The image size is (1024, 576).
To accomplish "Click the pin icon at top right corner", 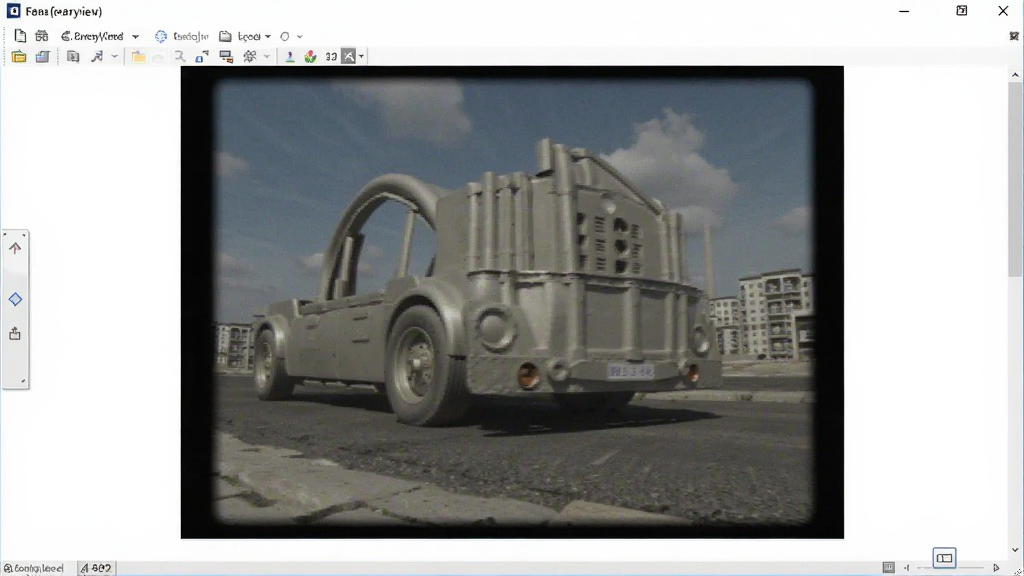I will tap(1014, 36).
